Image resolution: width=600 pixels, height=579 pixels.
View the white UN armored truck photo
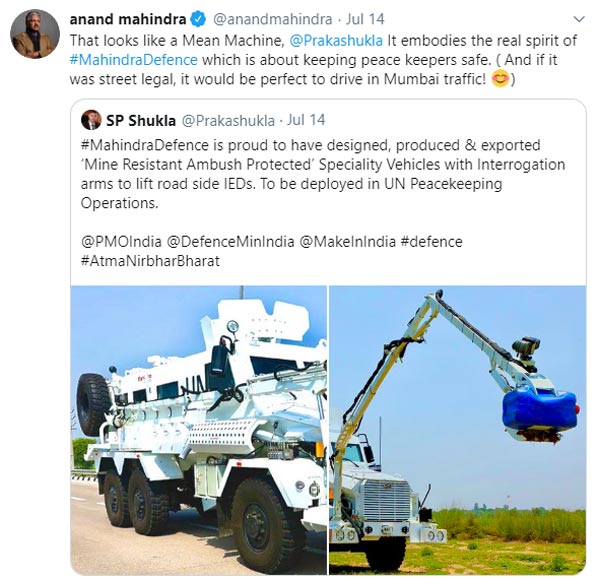199,430
